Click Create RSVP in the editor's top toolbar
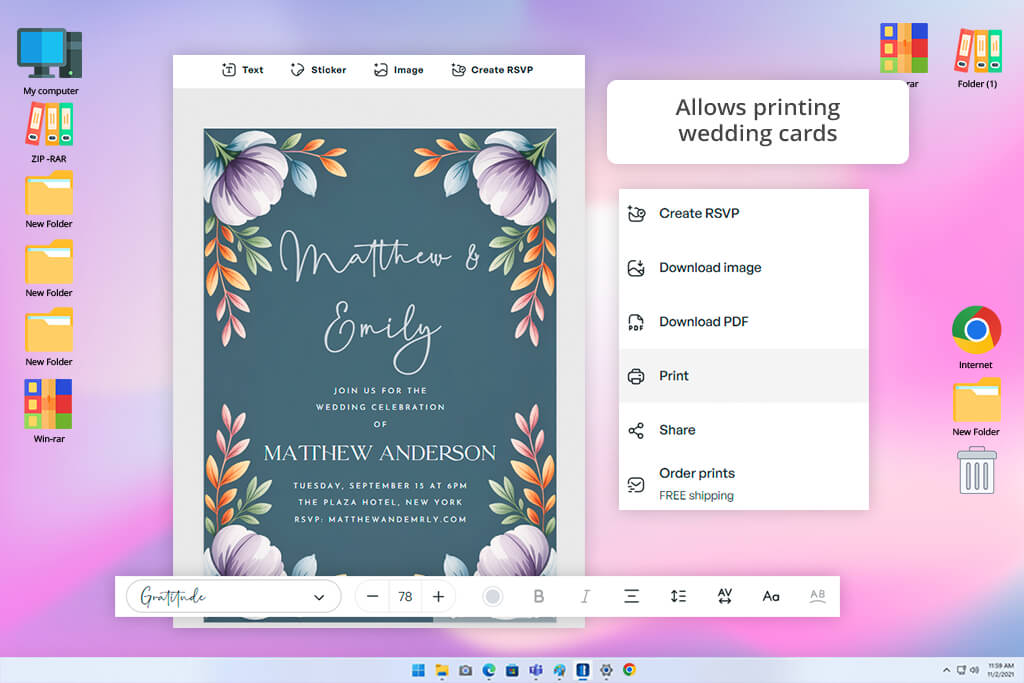 coord(492,70)
